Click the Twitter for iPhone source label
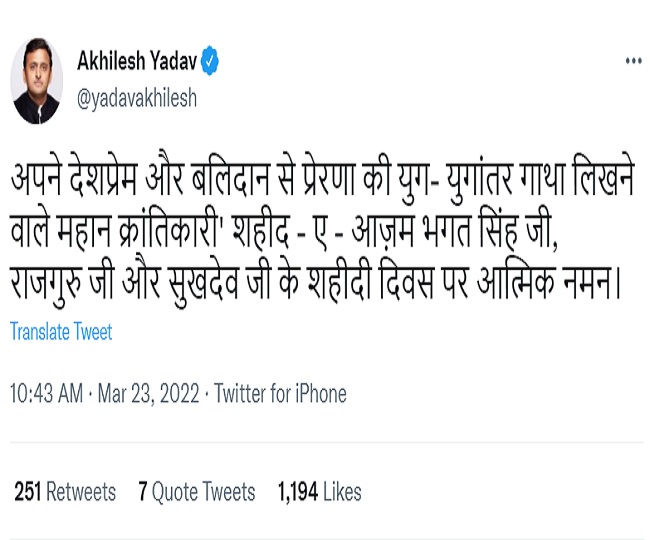The image size is (650, 540). coord(280,394)
